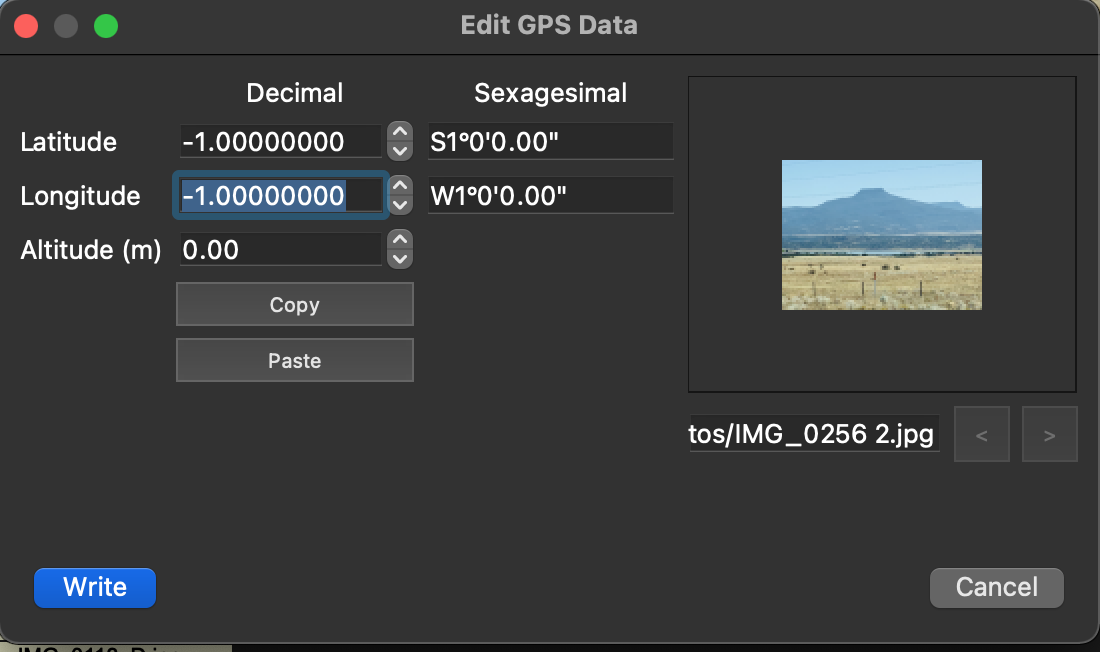This screenshot has height=652, width=1100.
Task: Click the Longitude sexagesimal field W1°0'0.00"
Action: tap(550, 196)
